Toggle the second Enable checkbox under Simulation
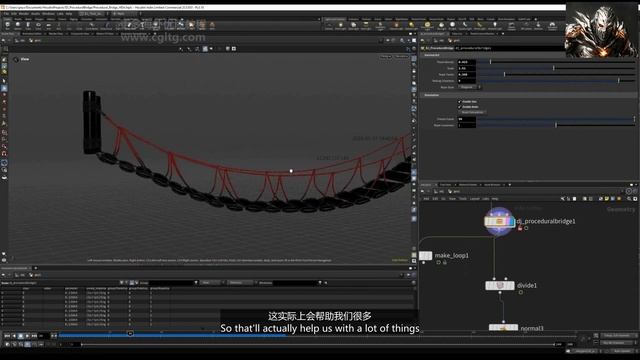This screenshot has height=360, width=640. (460, 107)
